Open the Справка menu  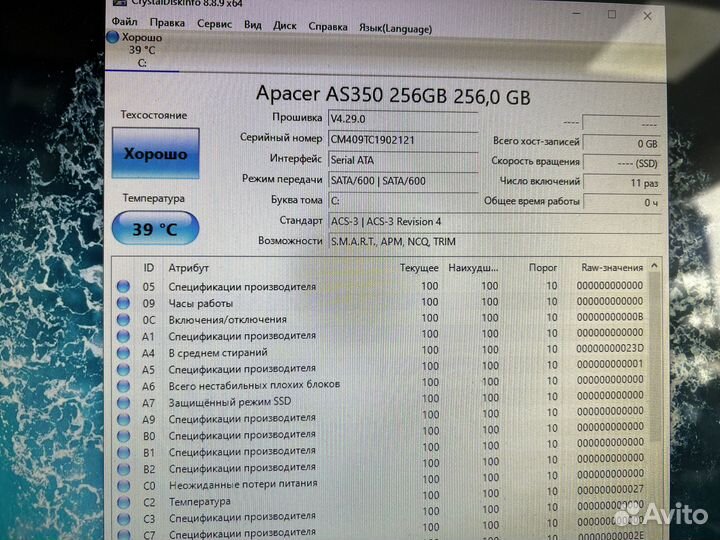328,27
